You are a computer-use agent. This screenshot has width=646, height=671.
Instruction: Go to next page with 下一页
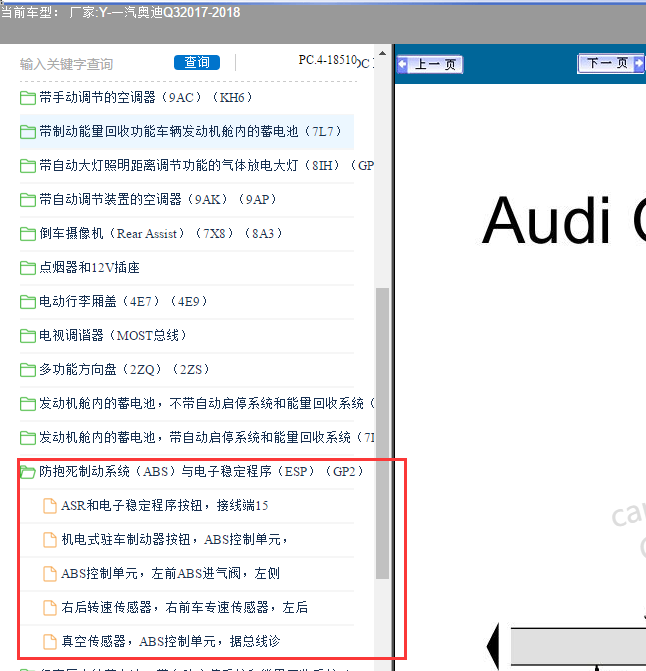pos(611,63)
